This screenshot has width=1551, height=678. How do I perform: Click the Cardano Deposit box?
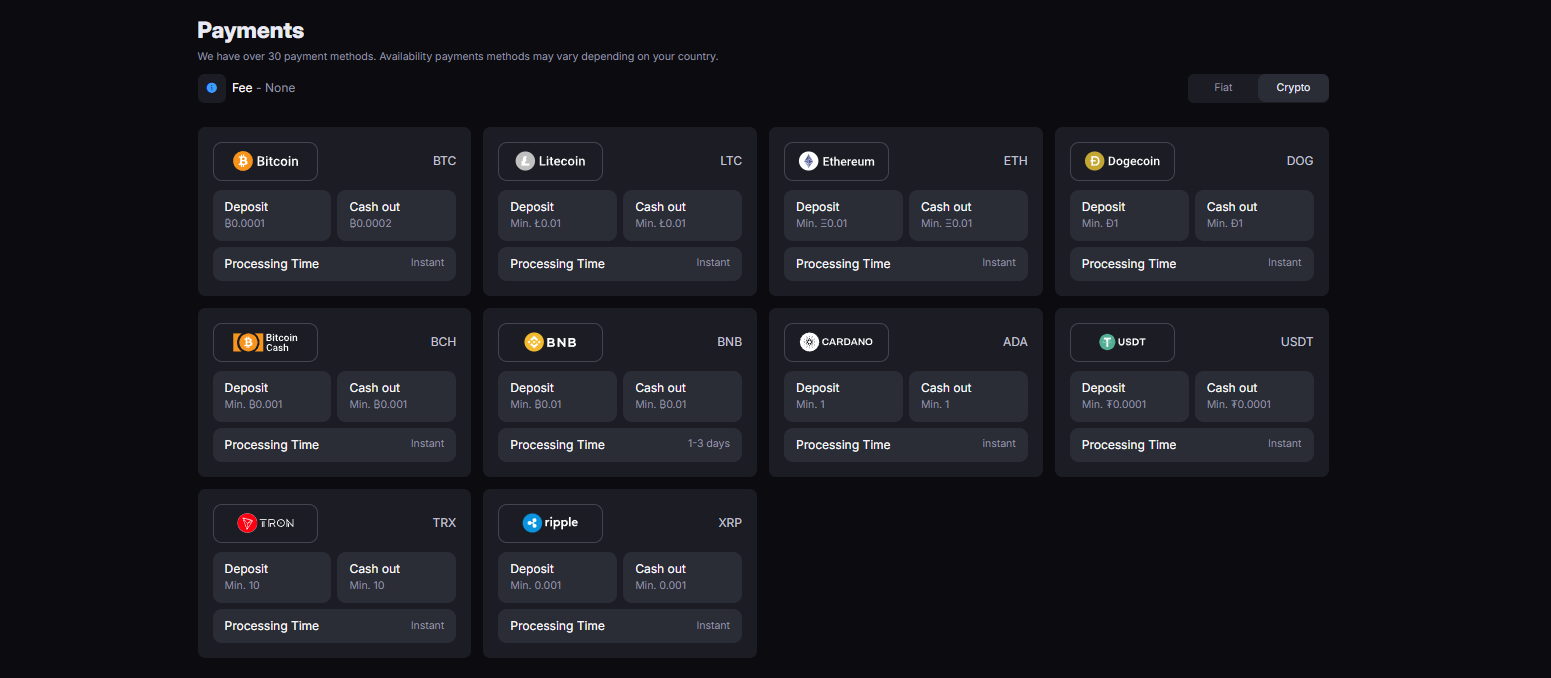point(843,396)
